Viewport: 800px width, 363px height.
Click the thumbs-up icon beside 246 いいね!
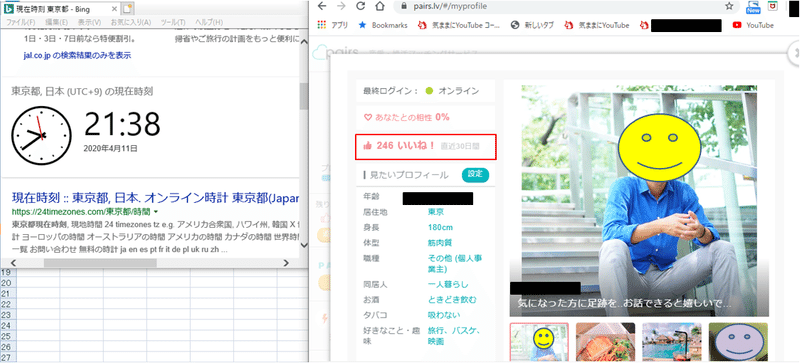(367, 146)
